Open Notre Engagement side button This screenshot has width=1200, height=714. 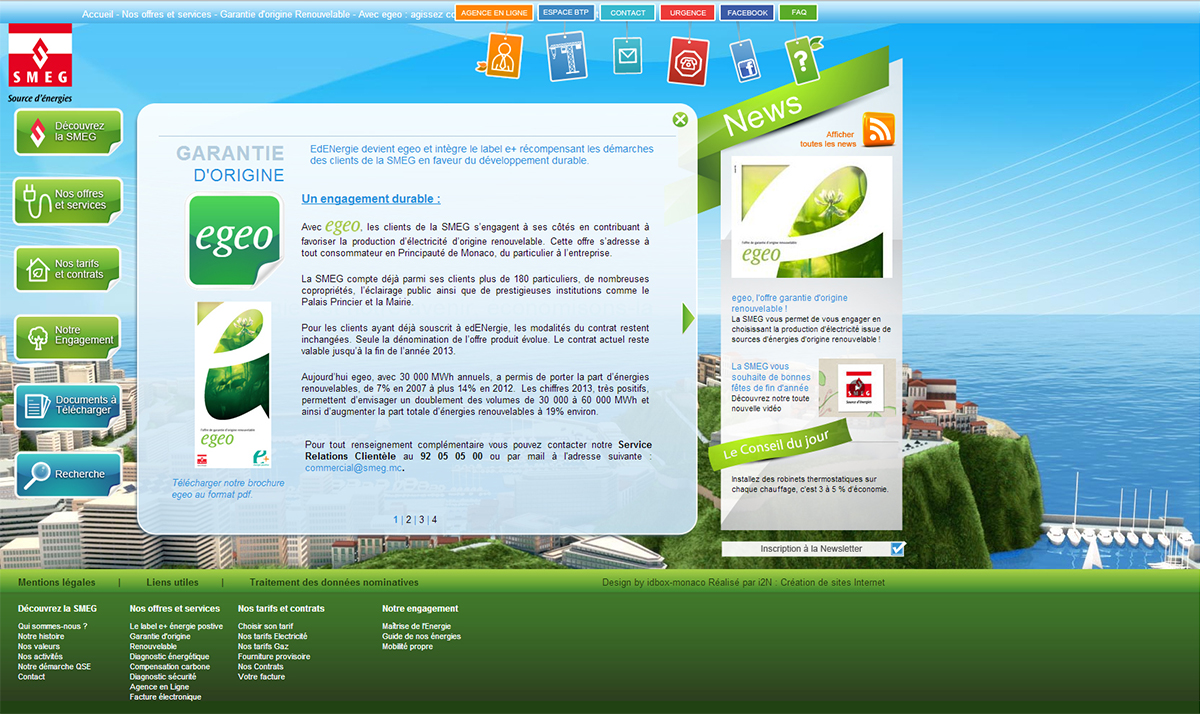click(x=68, y=337)
